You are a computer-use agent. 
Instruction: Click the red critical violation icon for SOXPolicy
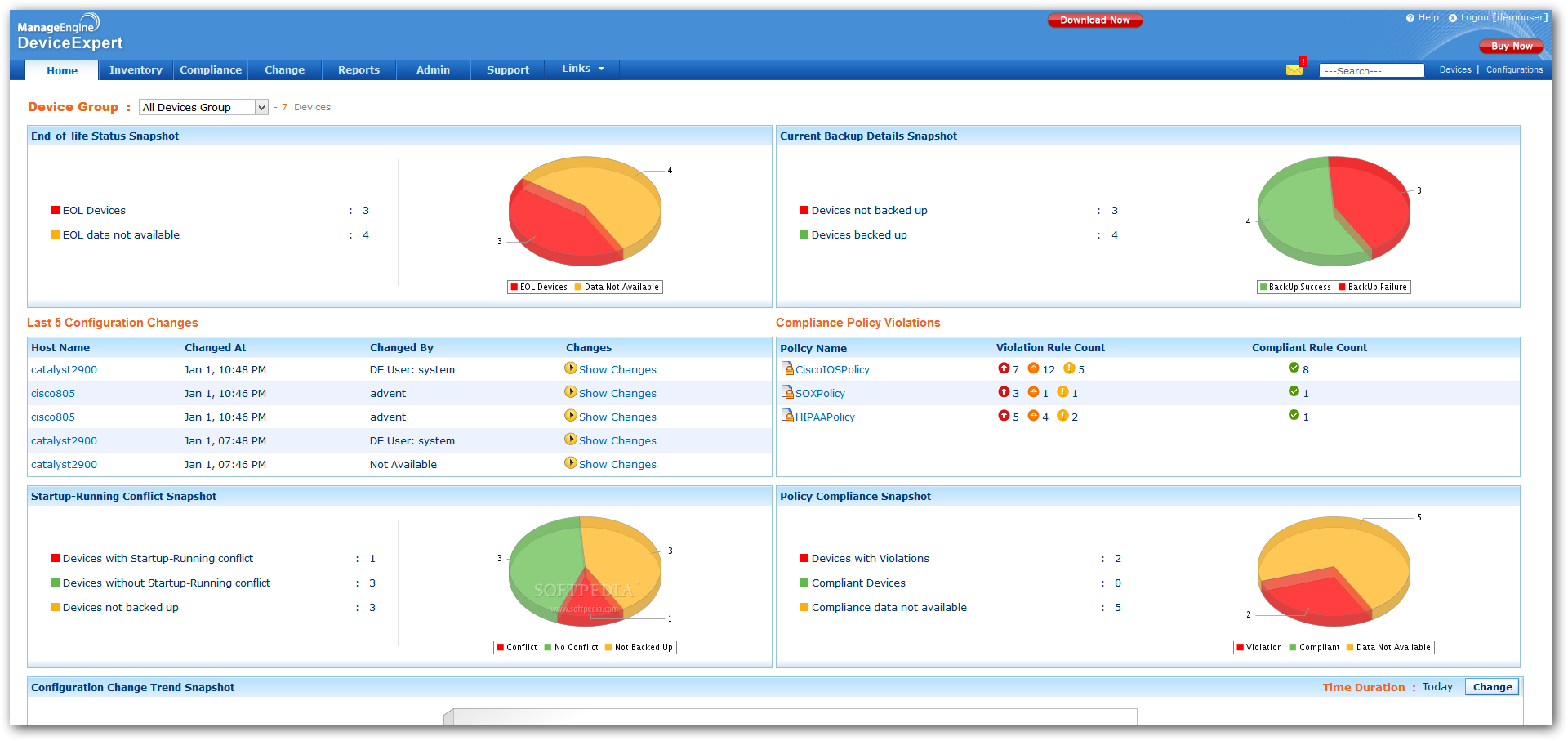[x=1004, y=392]
